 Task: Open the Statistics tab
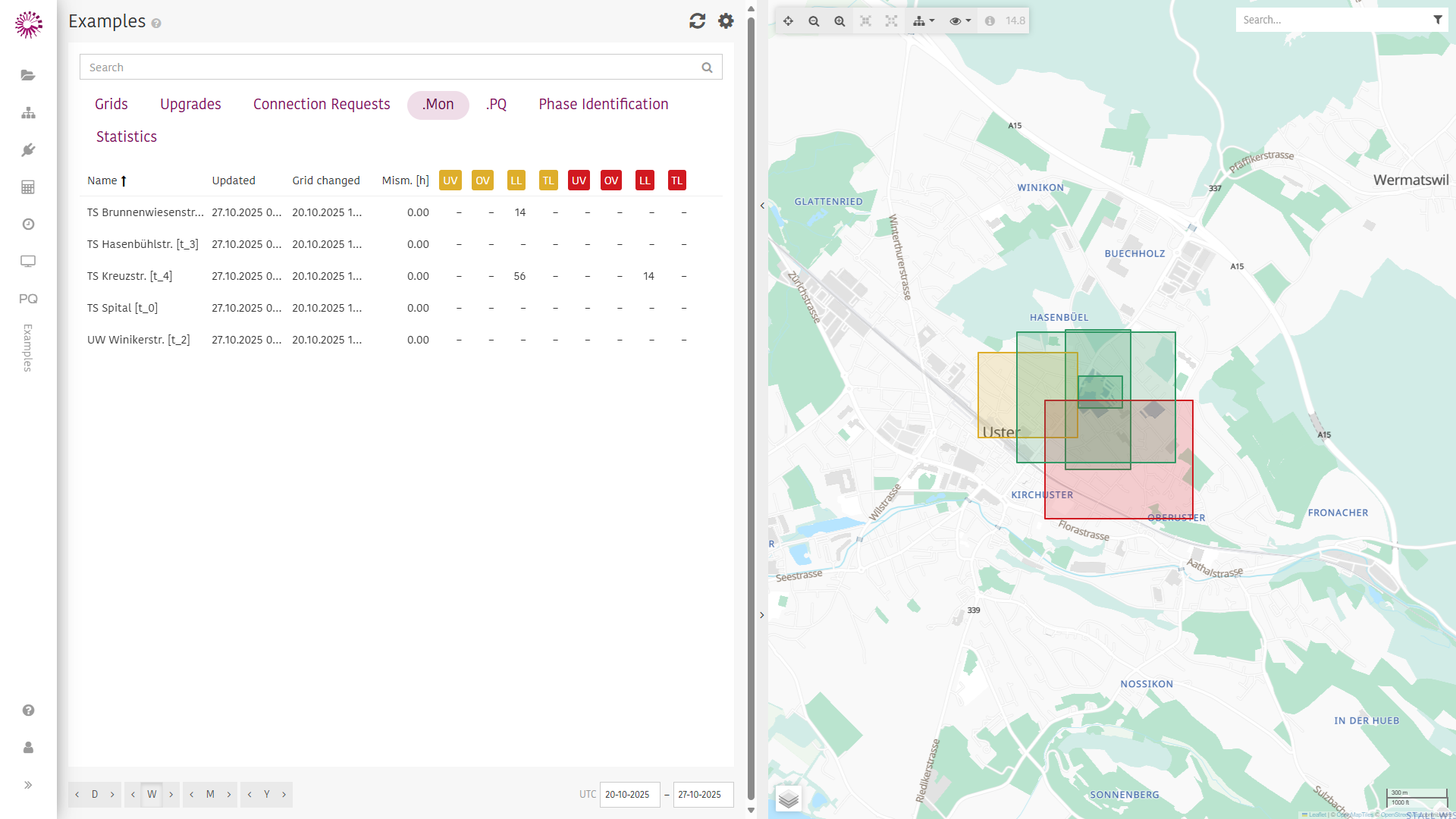point(127,137)
